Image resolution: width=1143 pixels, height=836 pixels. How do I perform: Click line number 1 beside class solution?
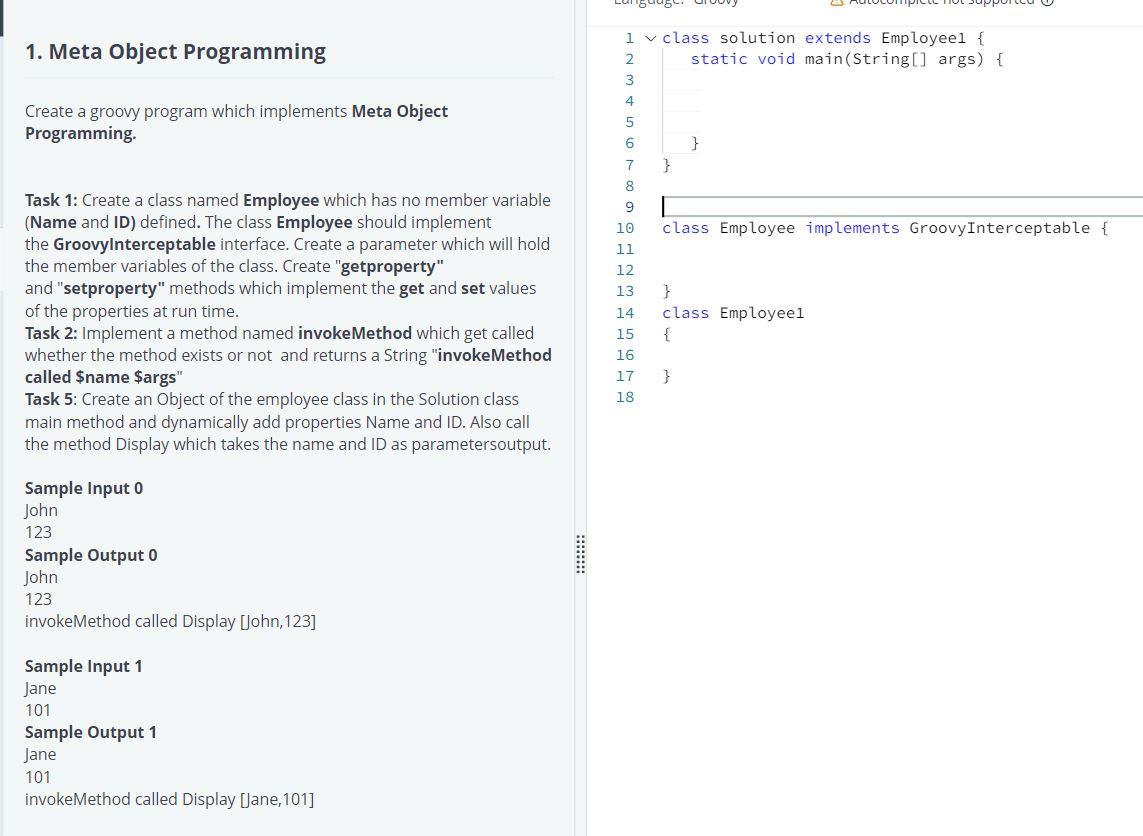pos(629,38)
